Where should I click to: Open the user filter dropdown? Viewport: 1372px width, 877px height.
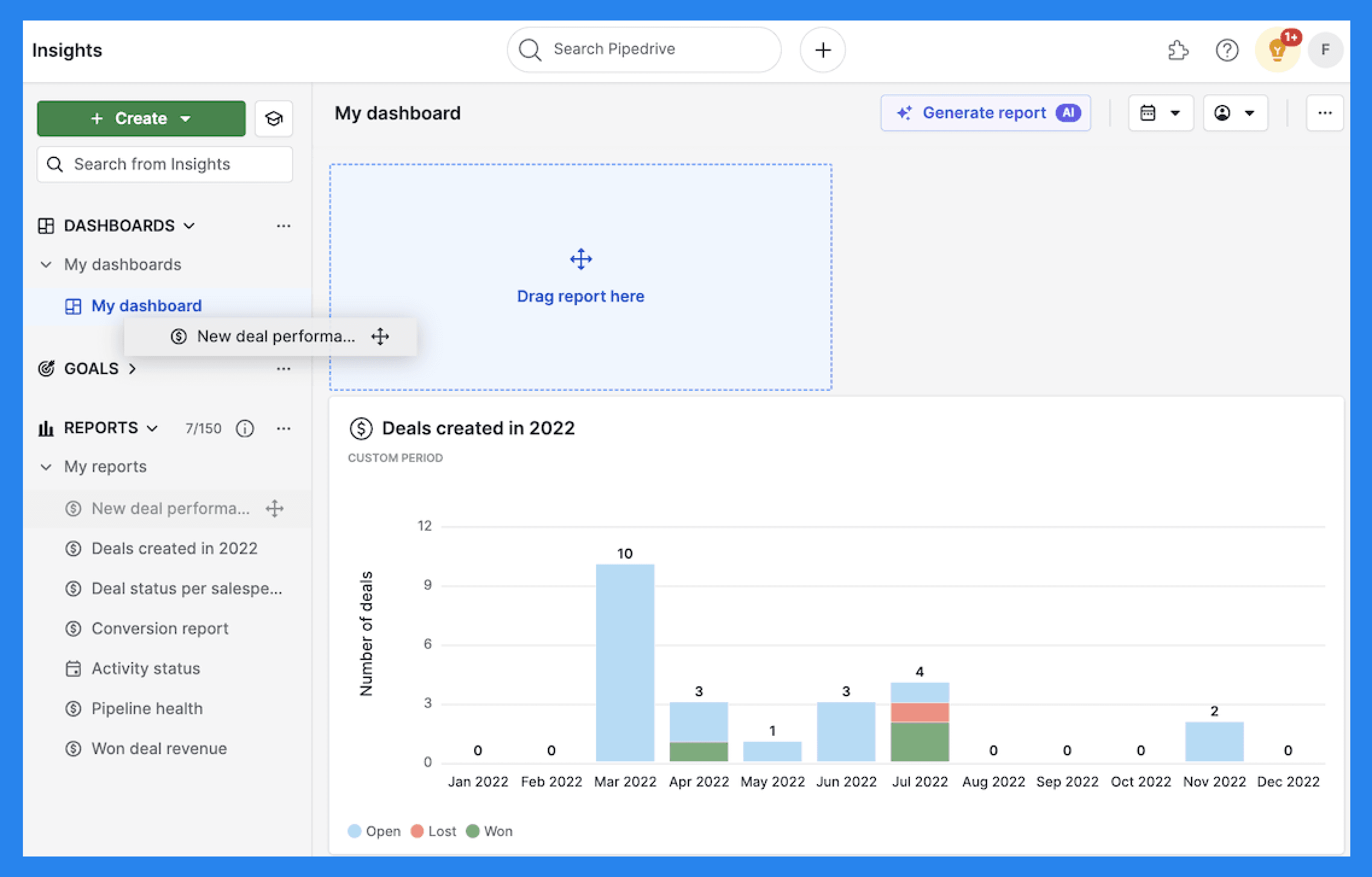(1236, 113)
